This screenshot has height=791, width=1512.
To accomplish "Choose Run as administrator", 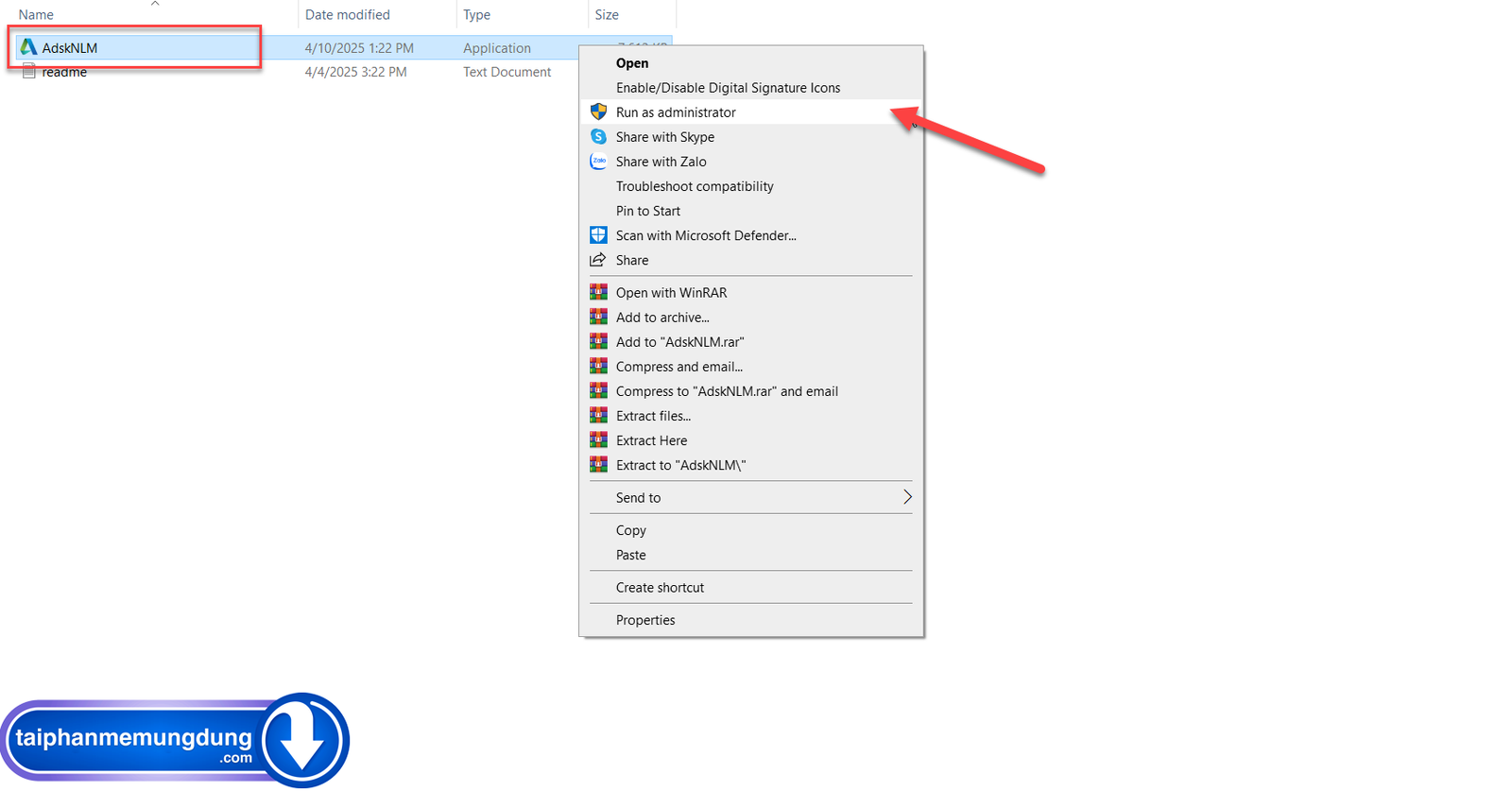I will (751, 112).
